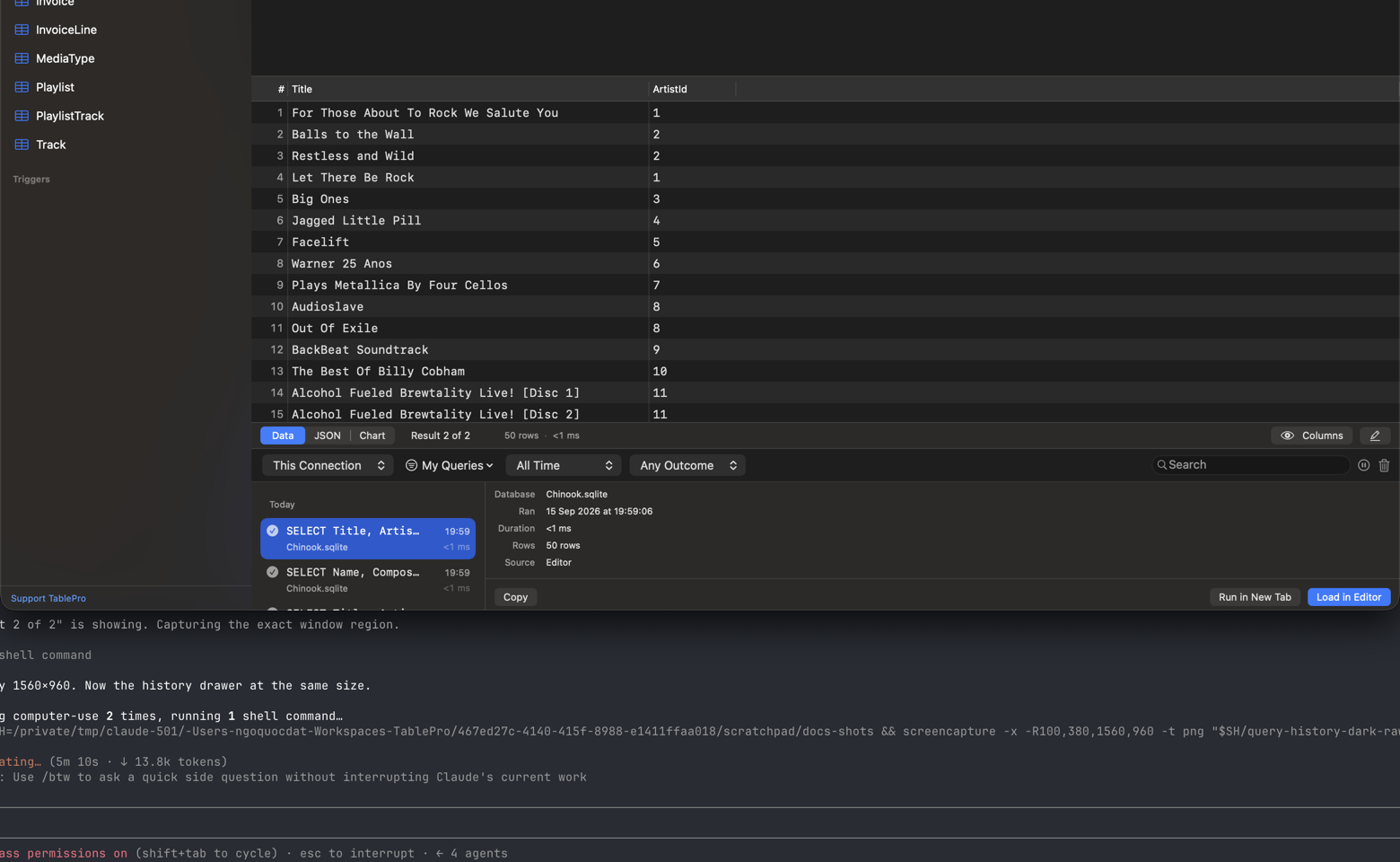Image resolution: width=1400 pixels, height=862 pixels.
Task: Click the Copy button in the query details
Action: pos(515,597)
